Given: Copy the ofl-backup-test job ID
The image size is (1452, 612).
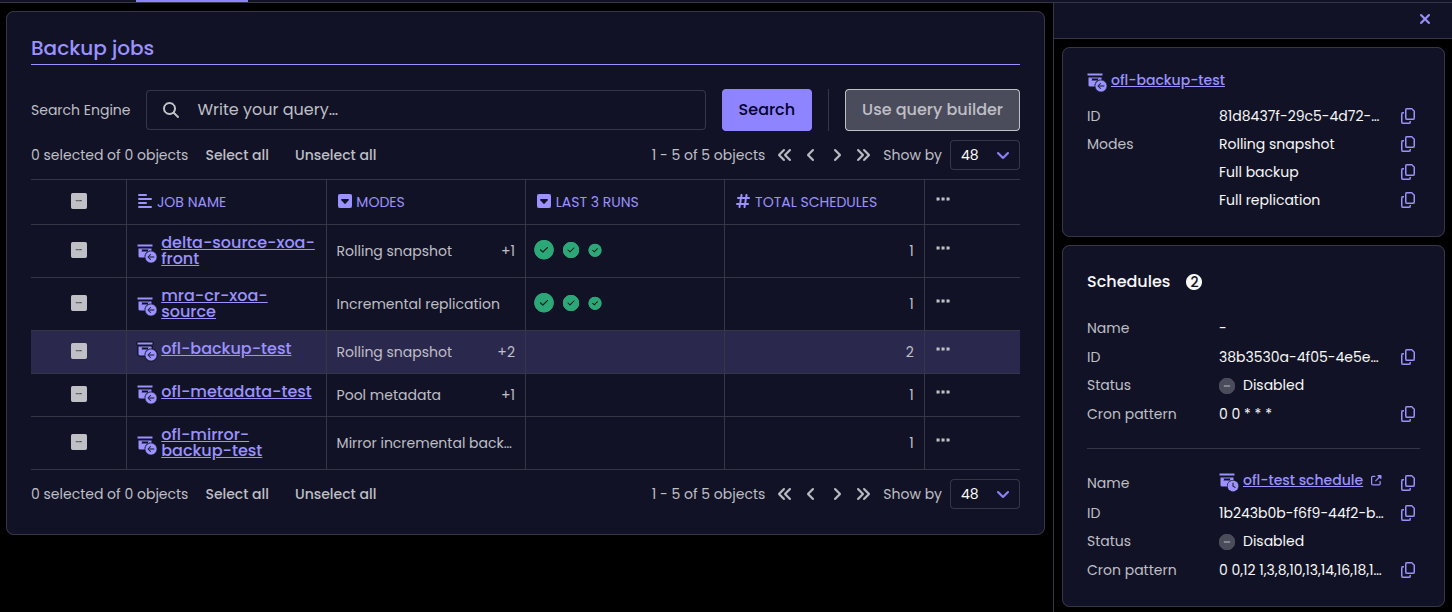Looking at the screenshot, I should tap(1408, 116).
